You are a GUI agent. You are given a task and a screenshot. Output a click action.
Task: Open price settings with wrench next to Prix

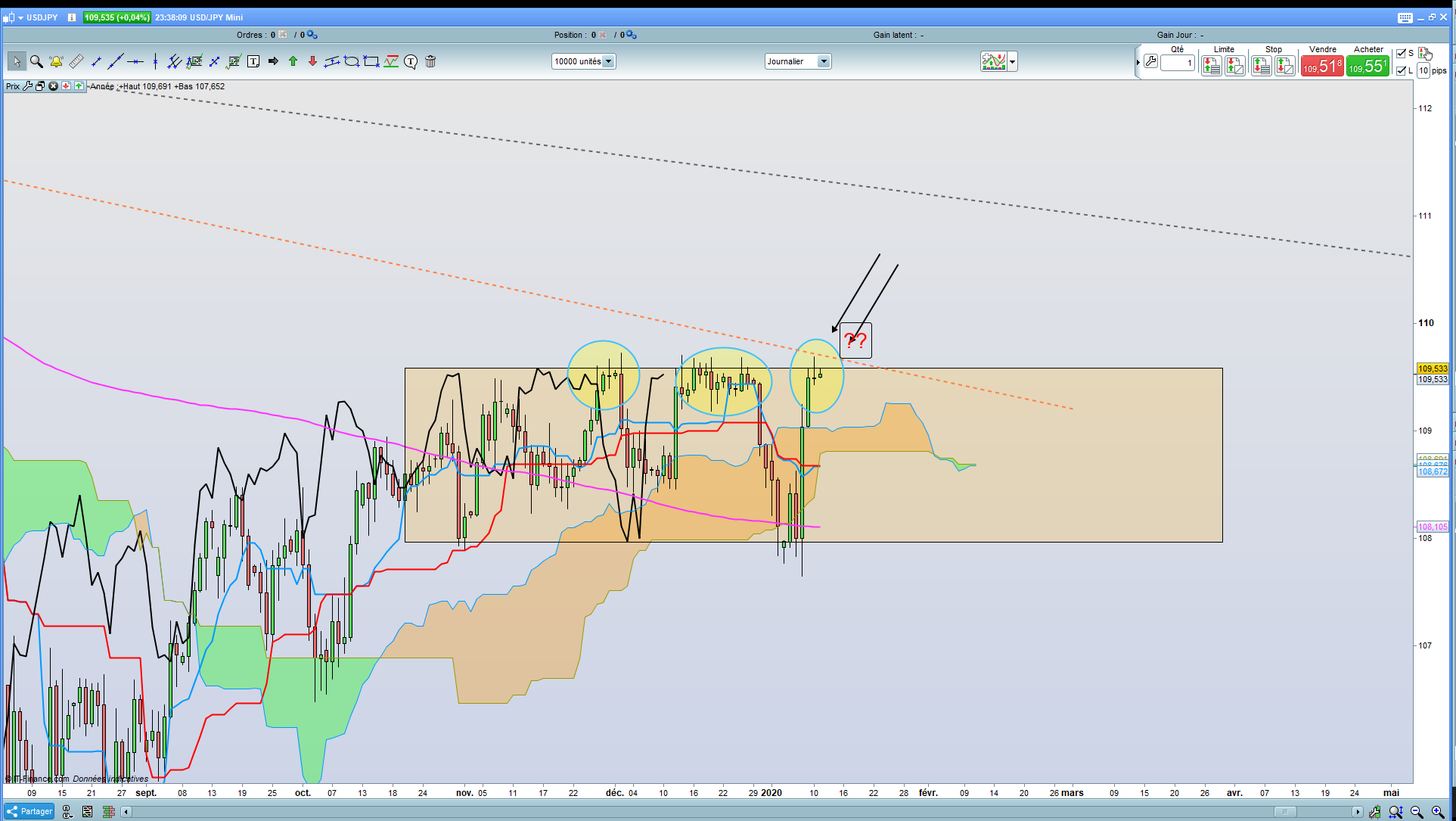click(28, 86)
